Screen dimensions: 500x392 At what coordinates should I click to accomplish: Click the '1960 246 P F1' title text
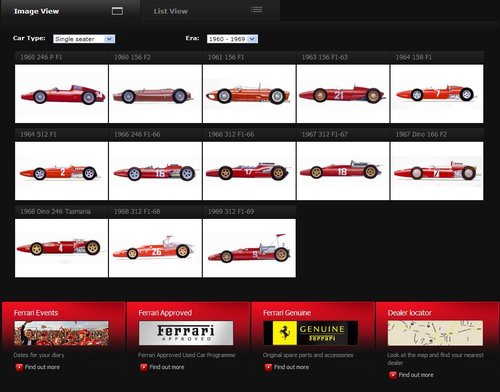pos(41,57)
